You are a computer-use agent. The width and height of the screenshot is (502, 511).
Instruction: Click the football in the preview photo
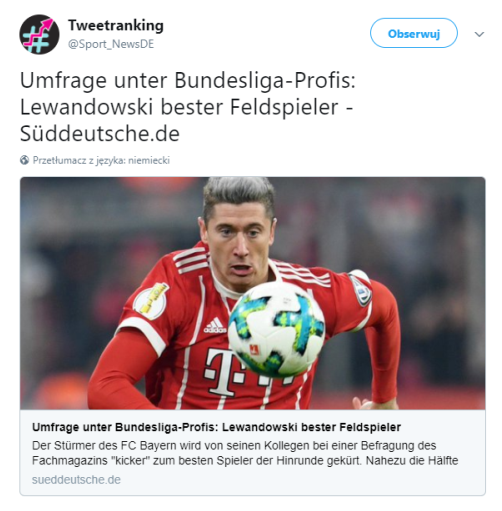(276, 330)
